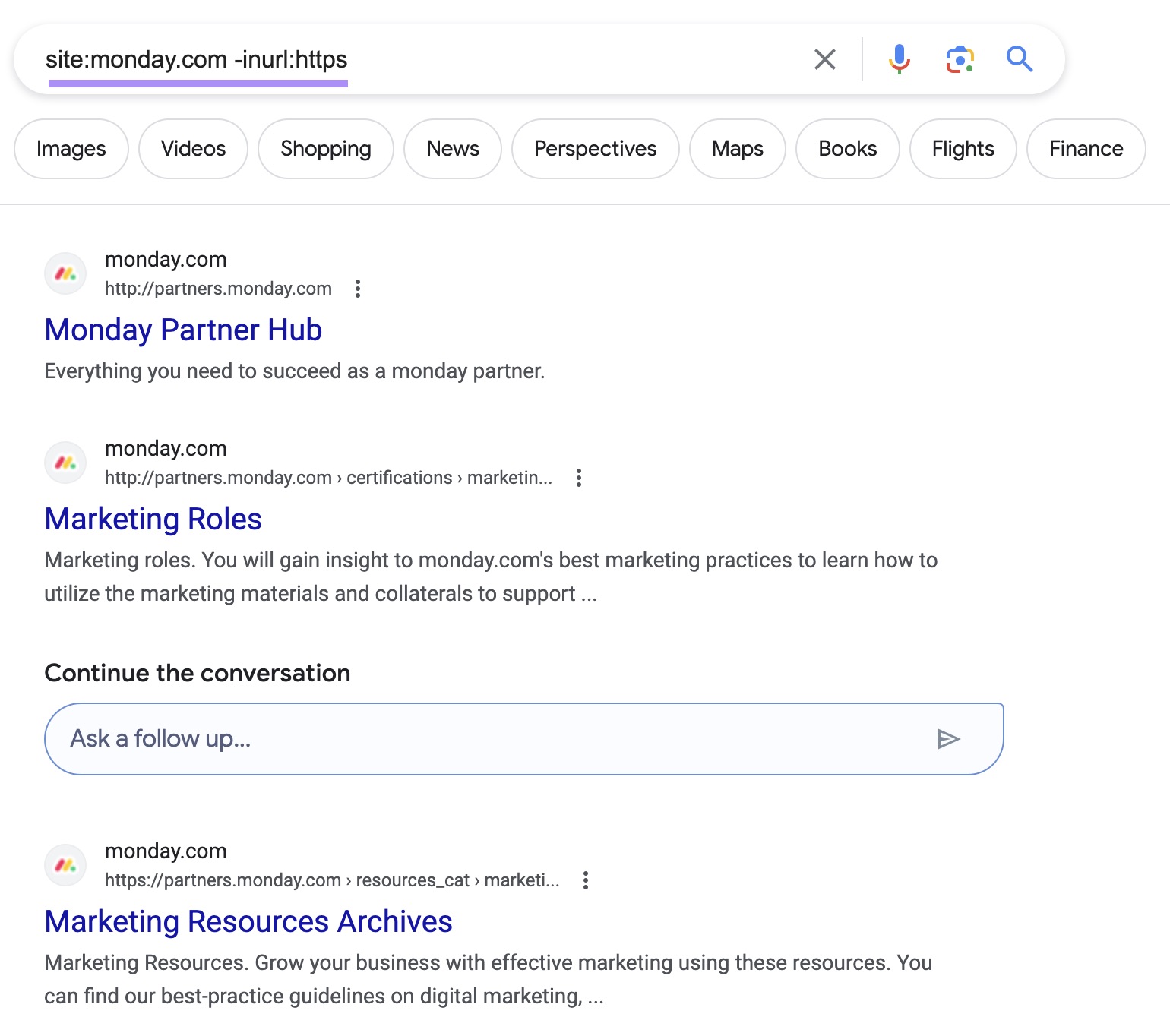Clear the search query with the X

pos(824,58)
